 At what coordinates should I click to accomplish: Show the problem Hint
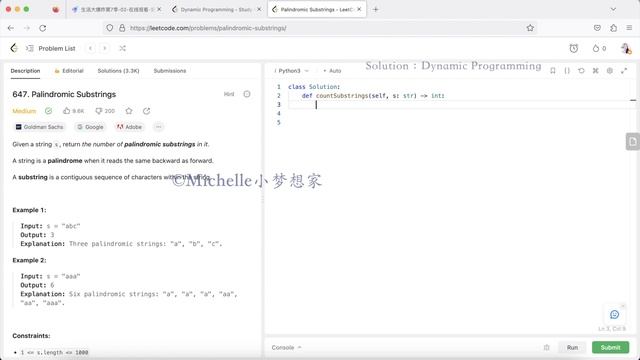[x=229, y=94]
